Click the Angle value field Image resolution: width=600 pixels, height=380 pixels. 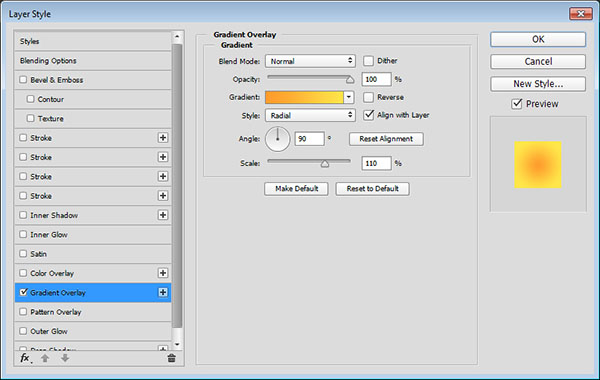[x=309, y=139]
